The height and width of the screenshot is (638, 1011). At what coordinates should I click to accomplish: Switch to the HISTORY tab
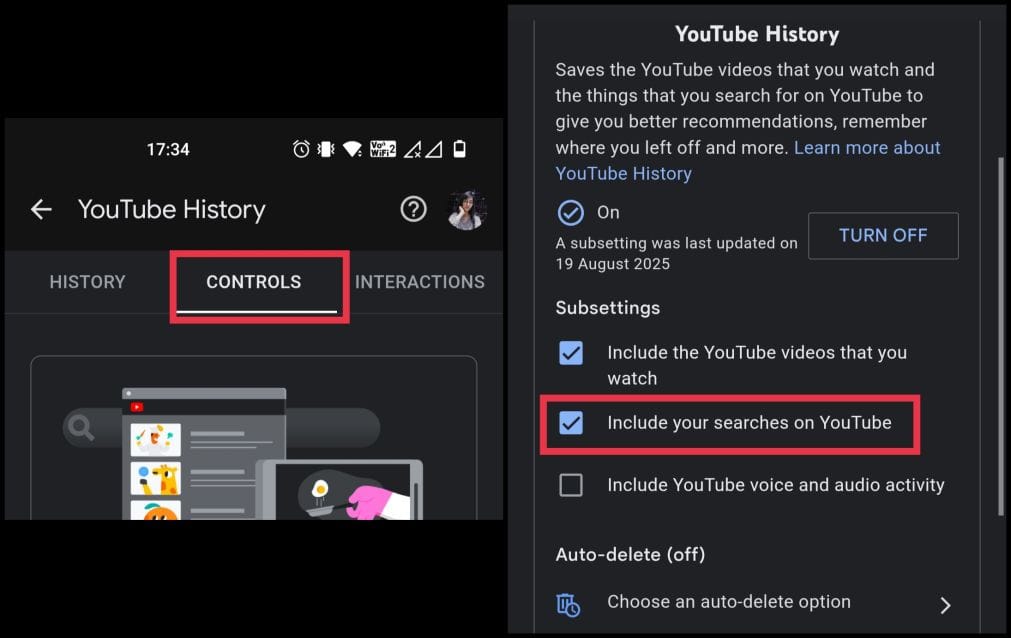[x=88, y=282]
